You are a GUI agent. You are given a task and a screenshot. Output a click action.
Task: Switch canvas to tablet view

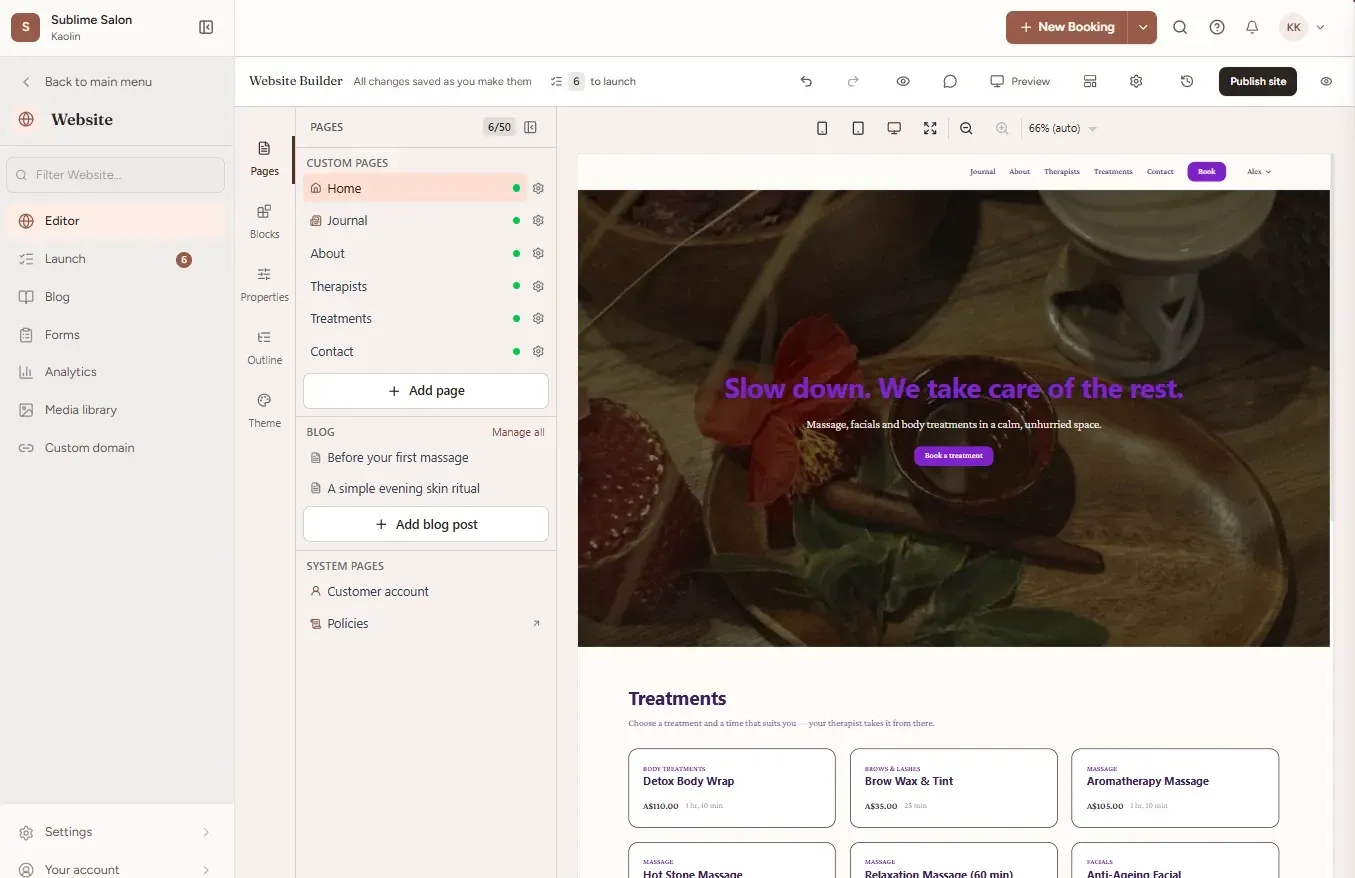click(x=858, y=128)
